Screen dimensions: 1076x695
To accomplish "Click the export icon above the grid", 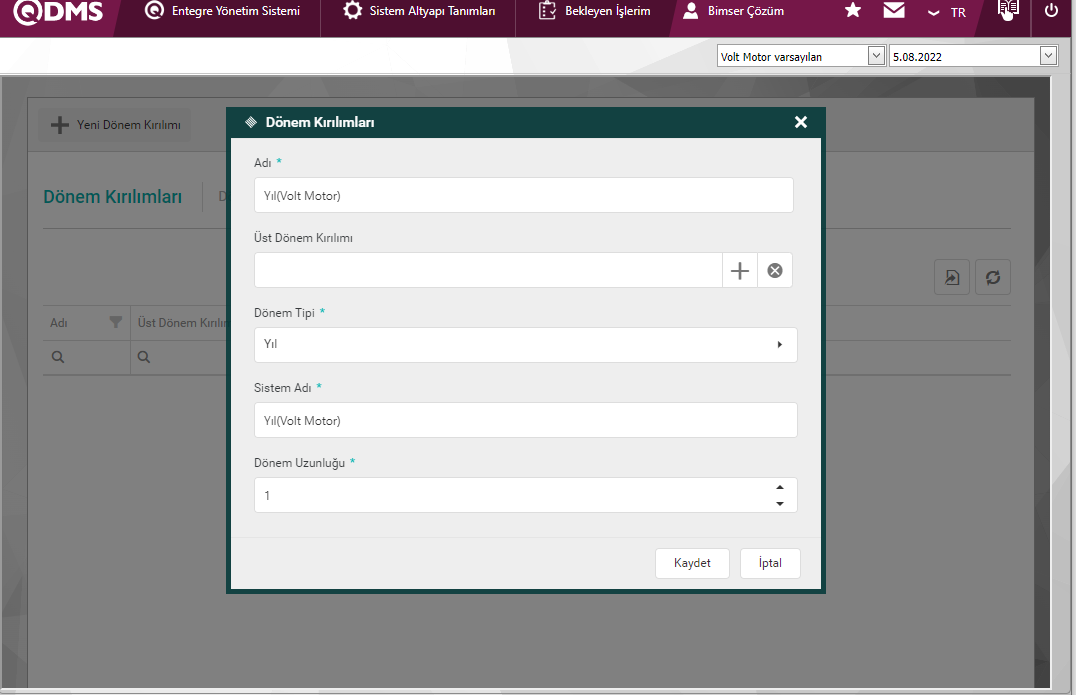I will pyautogui.click(x=952, y=278).
